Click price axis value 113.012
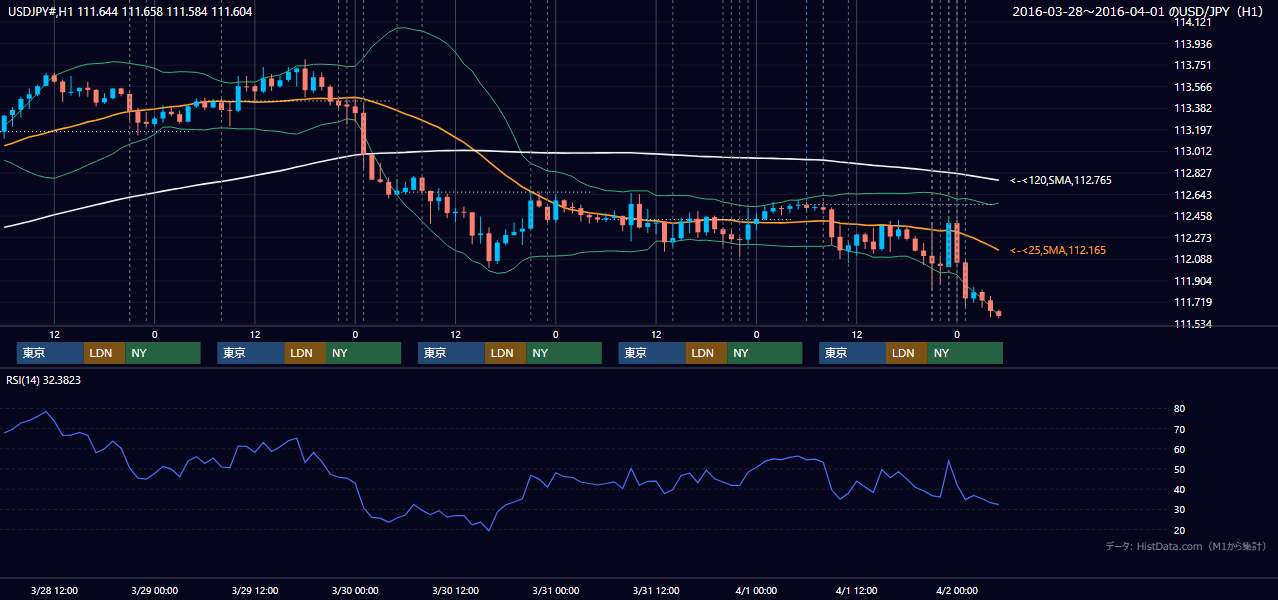This screenshot has width=1278, height=600. pos(1192,151)
